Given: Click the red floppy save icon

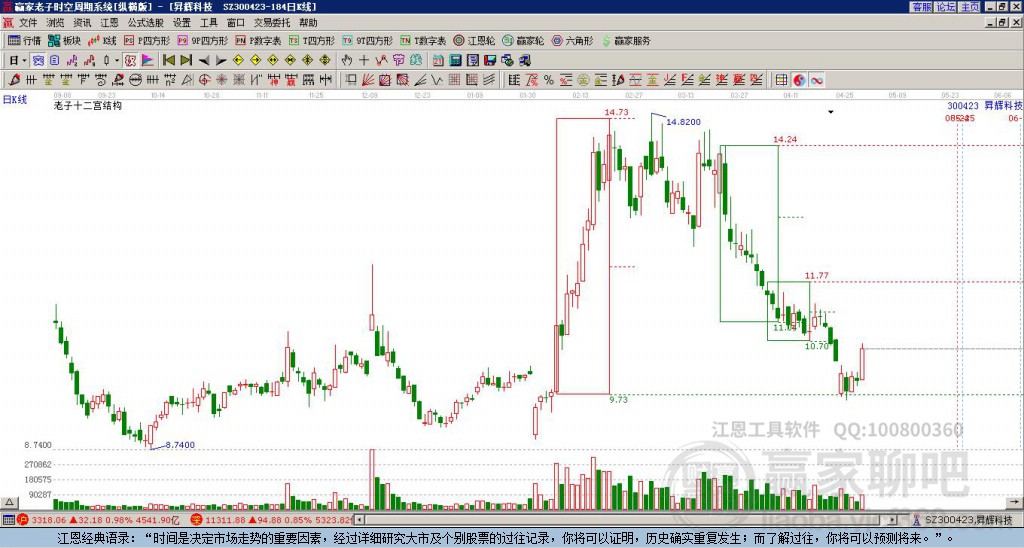Looking at the screenshot, I should click(490, 61).
